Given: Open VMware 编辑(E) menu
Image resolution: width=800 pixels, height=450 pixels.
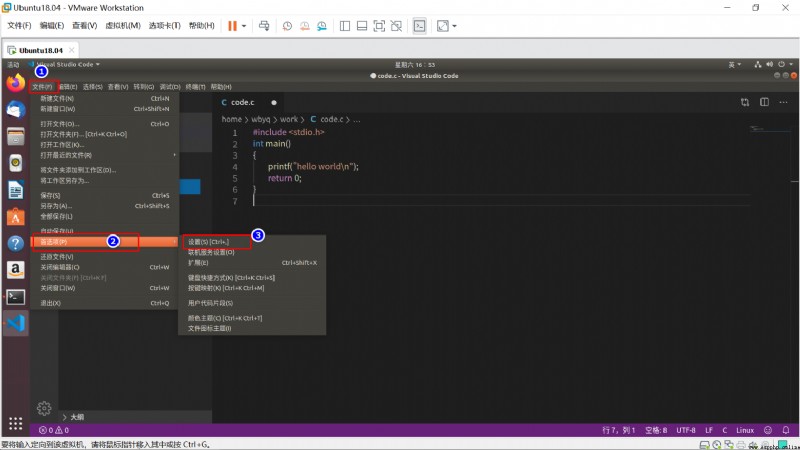Looking at the screenshot, I should pos(52,26).
